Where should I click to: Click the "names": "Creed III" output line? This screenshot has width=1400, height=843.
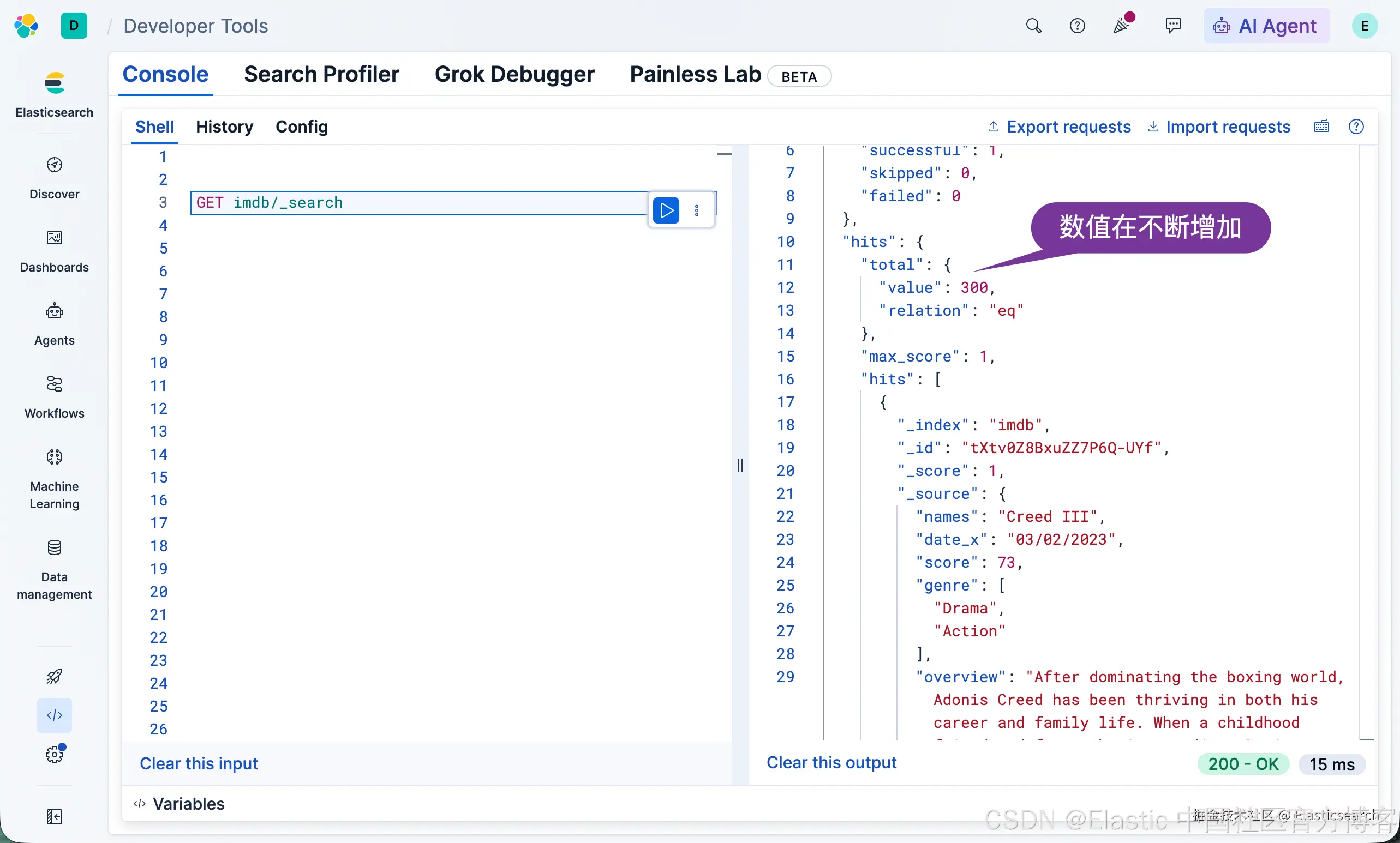click(1010, 516)
